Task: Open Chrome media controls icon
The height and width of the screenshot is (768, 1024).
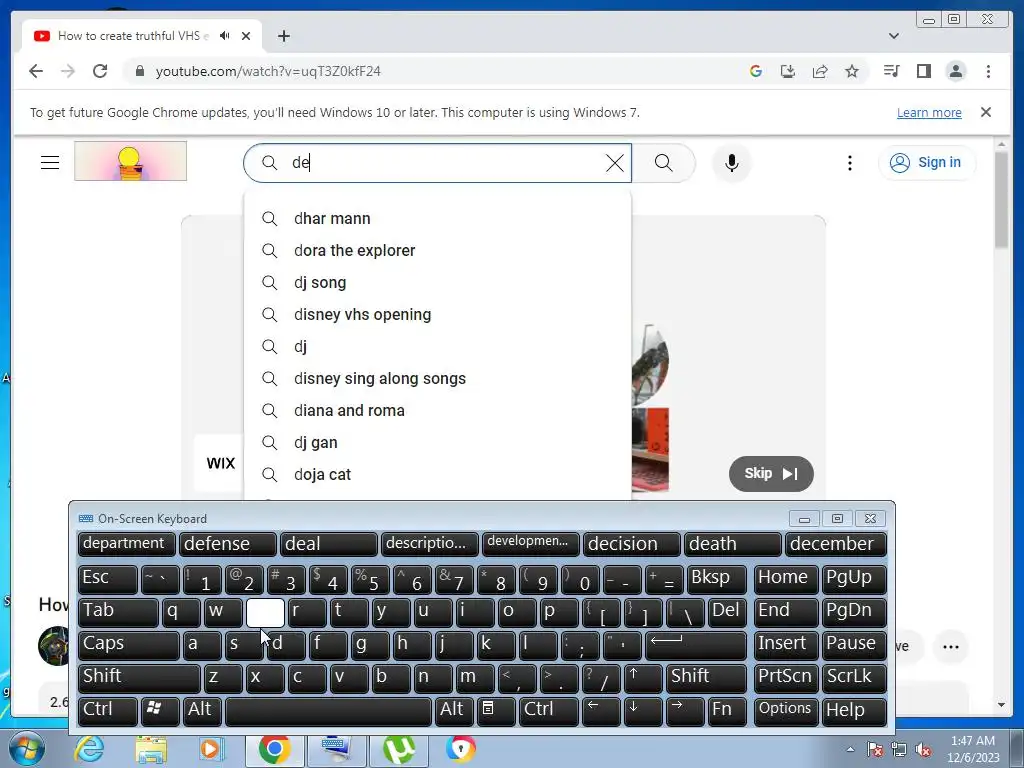Action: pos(891,71)
